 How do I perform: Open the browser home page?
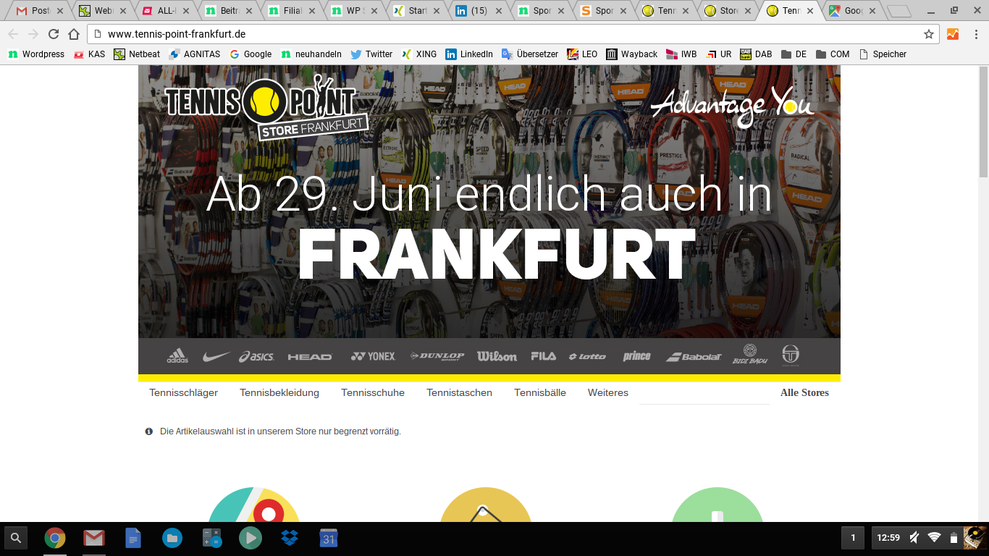pyautogui.click(x=74, y=34)
